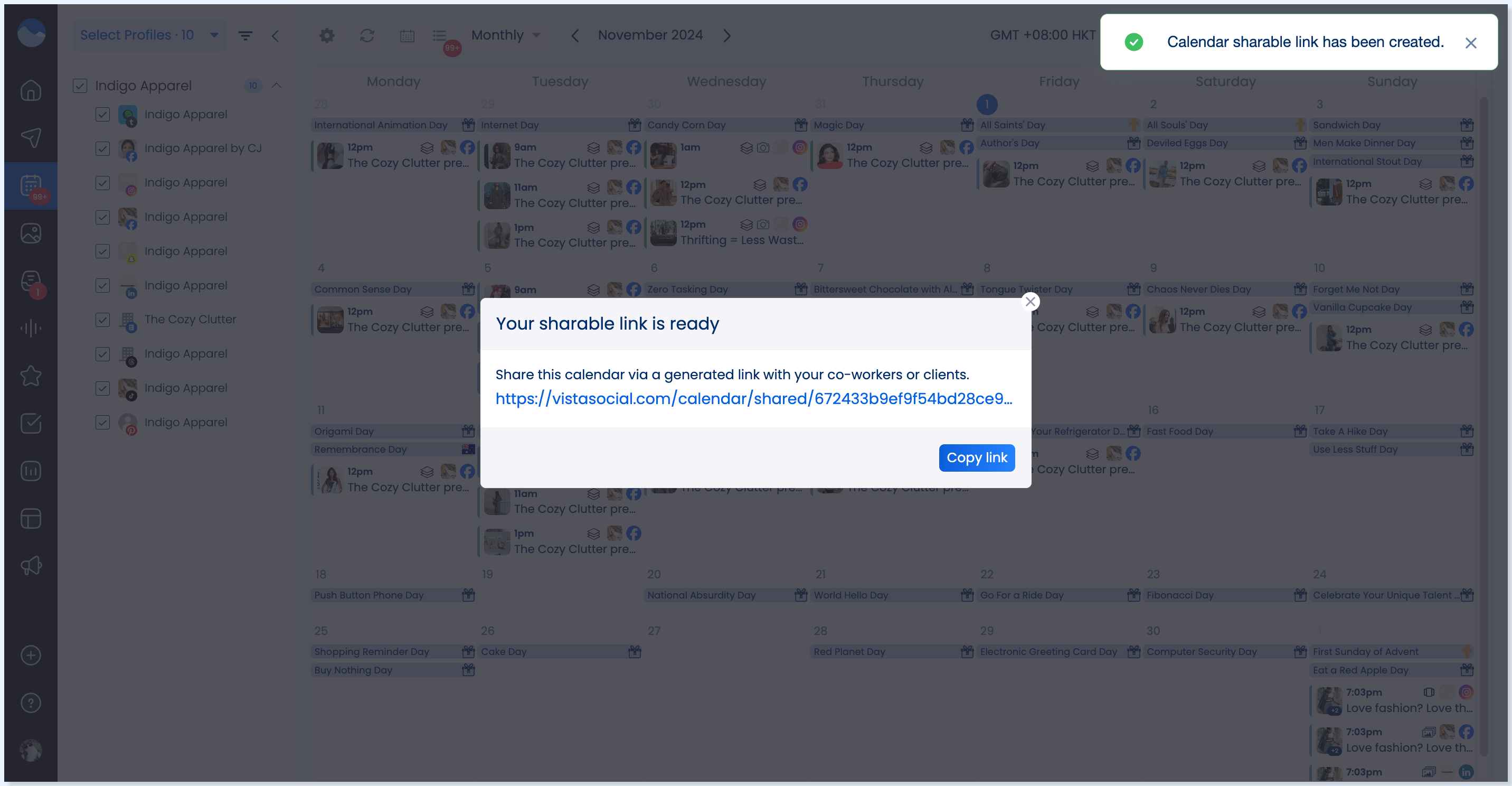This screenshot has width=1512, height=786.
Task: Open Inbox messages sidebar icon
Action: pos(31,281)
